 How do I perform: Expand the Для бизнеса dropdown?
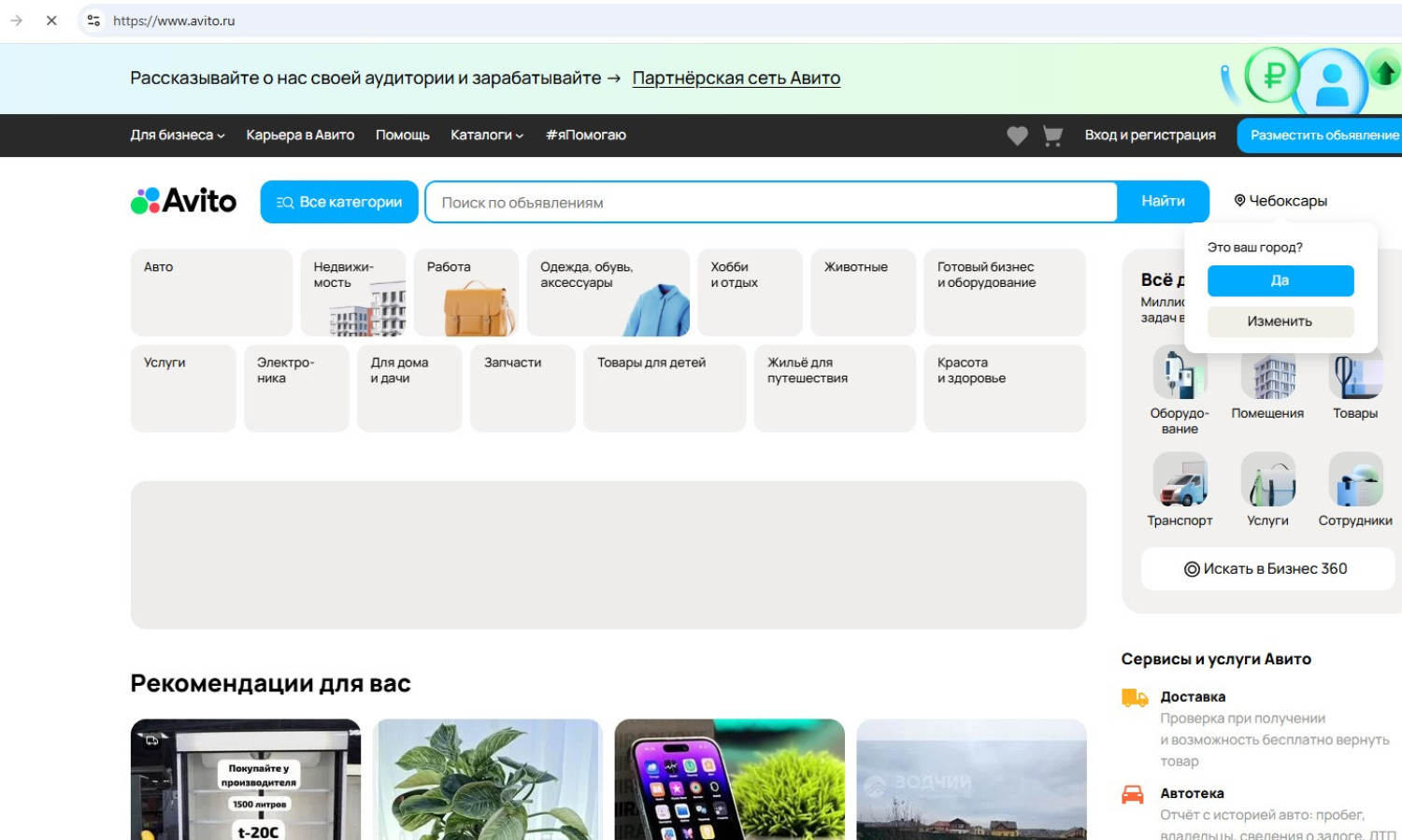point(177,135)
